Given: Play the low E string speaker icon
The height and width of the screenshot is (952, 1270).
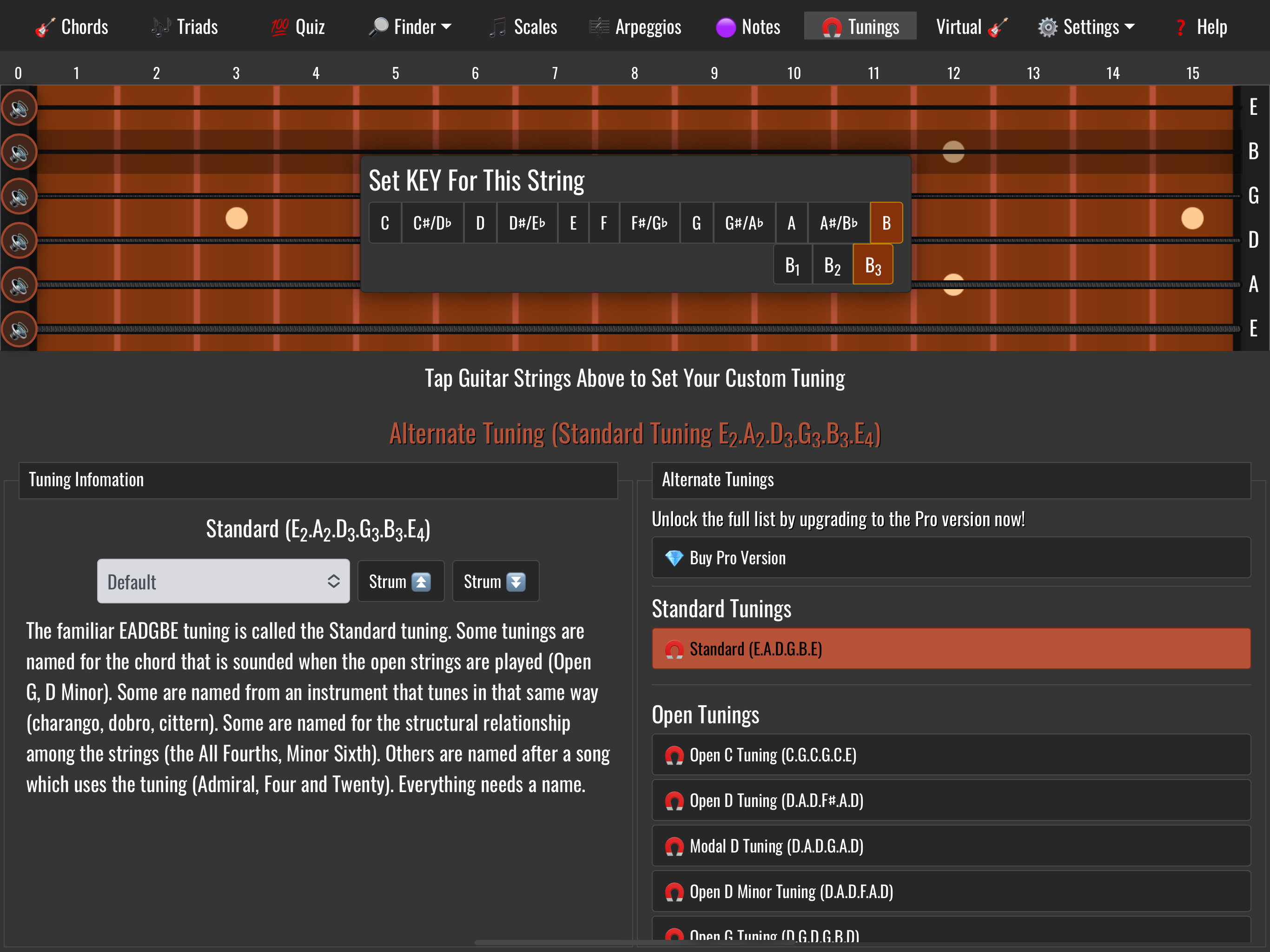Looking at the screenshot, I should pyautogui.click(x=19, y=330).
